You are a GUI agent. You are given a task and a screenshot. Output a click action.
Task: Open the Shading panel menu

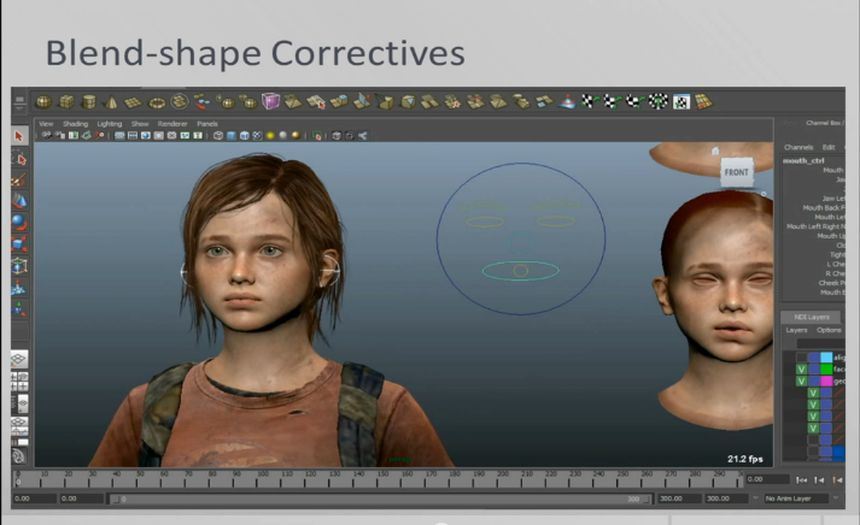pyautogui.click(x=76, y=124)
